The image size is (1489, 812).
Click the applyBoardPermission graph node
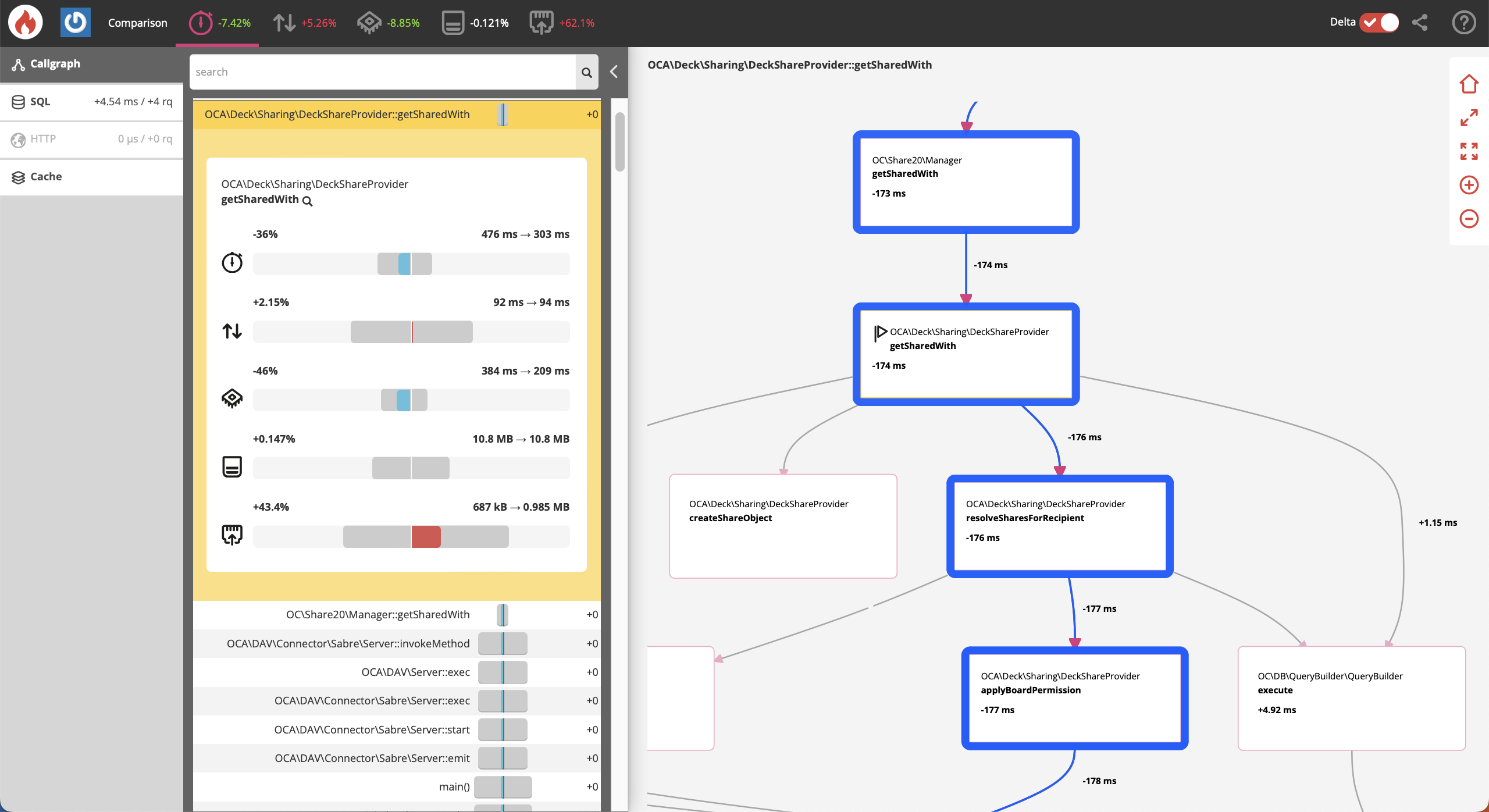pyautogui.click(x=1074, y=697)
